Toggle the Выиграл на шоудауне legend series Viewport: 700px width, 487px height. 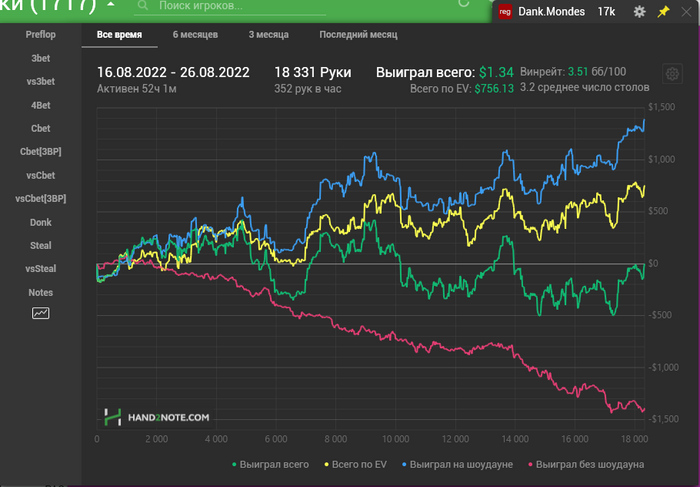pos(458,465)
